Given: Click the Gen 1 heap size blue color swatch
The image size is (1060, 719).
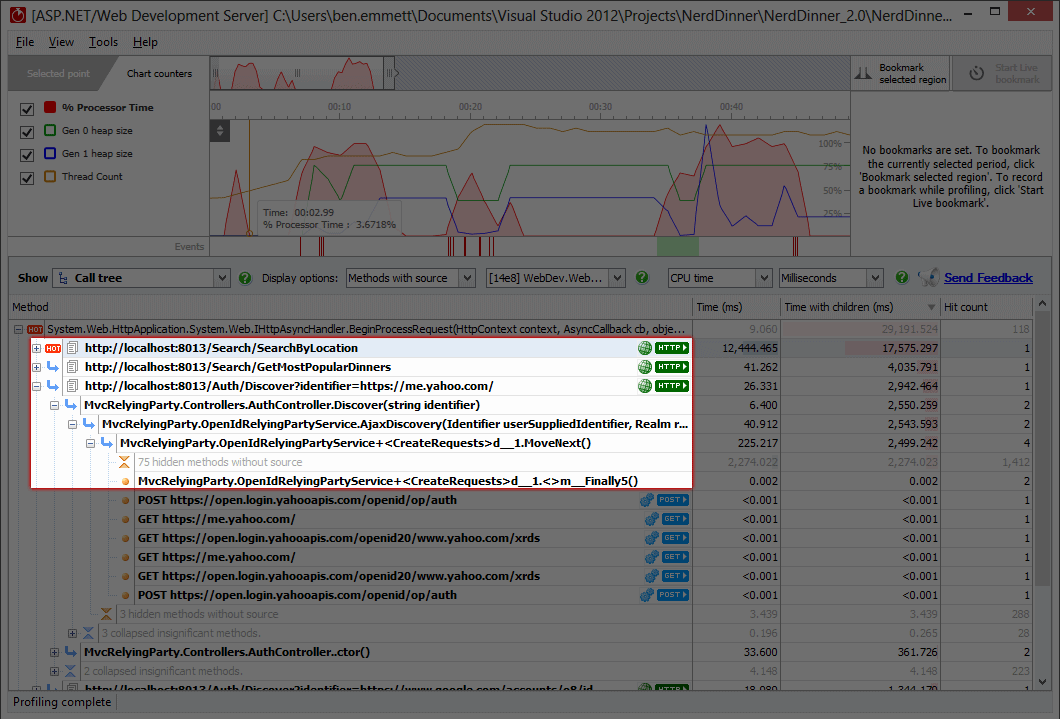Looking at the screenshot, I should coord(50,154).
